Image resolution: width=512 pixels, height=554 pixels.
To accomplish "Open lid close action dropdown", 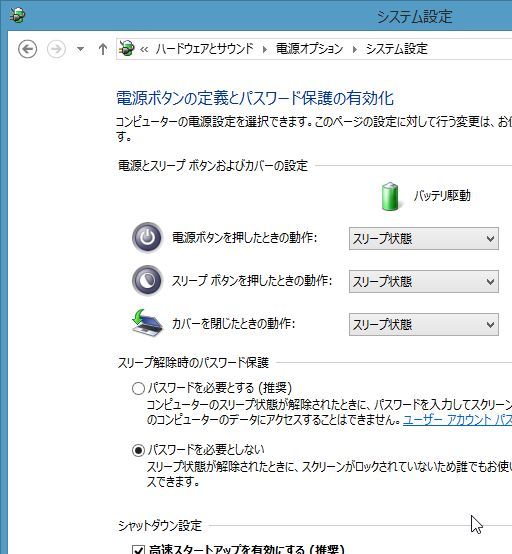I will (x=424, y=324).
